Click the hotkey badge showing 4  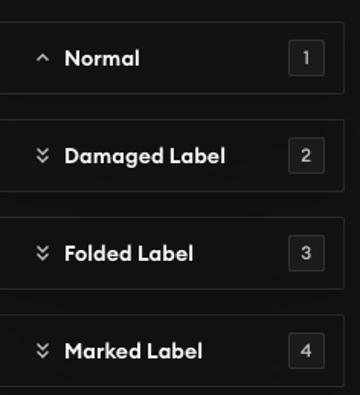[306, 351]
